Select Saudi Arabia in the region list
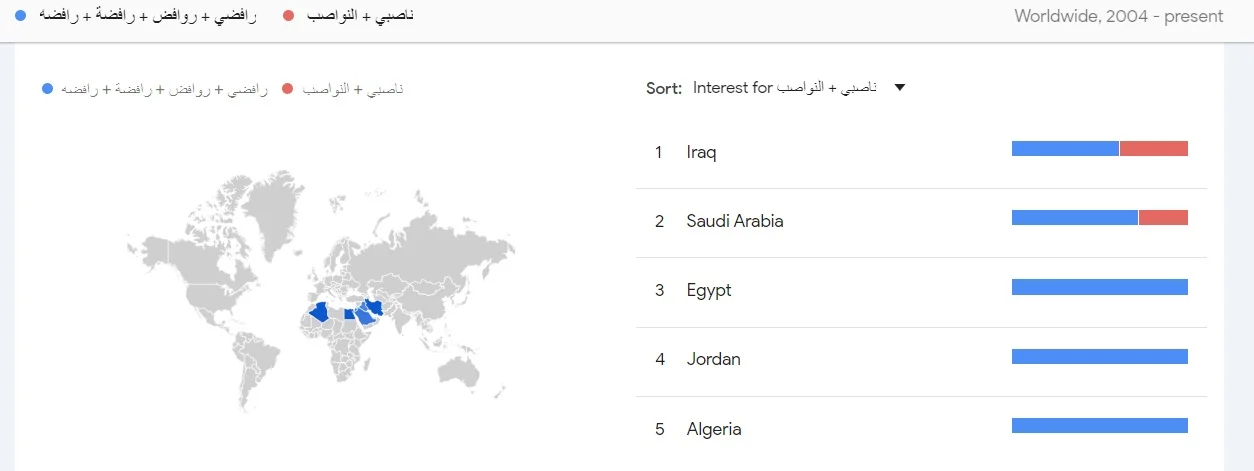 [734, 221]
